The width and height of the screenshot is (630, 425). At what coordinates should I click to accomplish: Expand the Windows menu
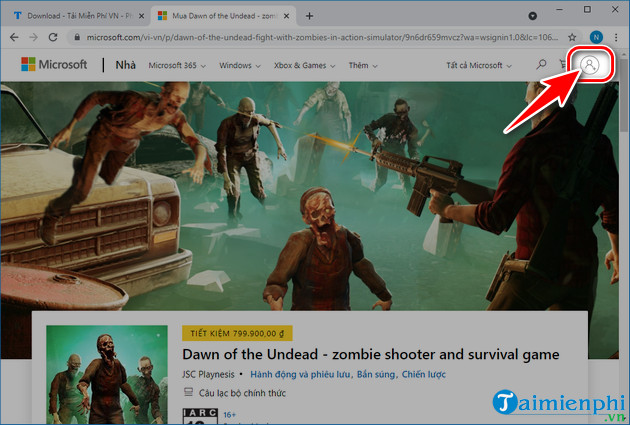(x=239, y=65)
